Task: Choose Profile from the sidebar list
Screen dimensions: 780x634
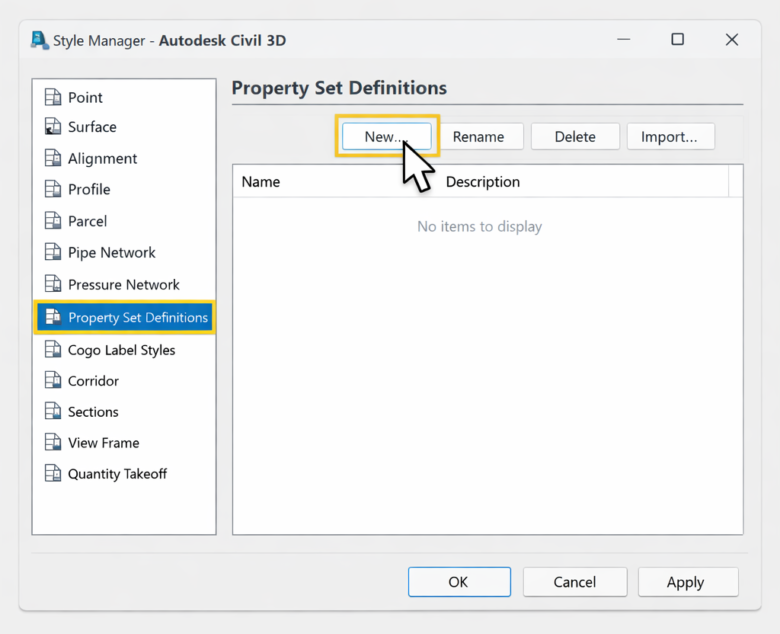Action: coord(124,189)
